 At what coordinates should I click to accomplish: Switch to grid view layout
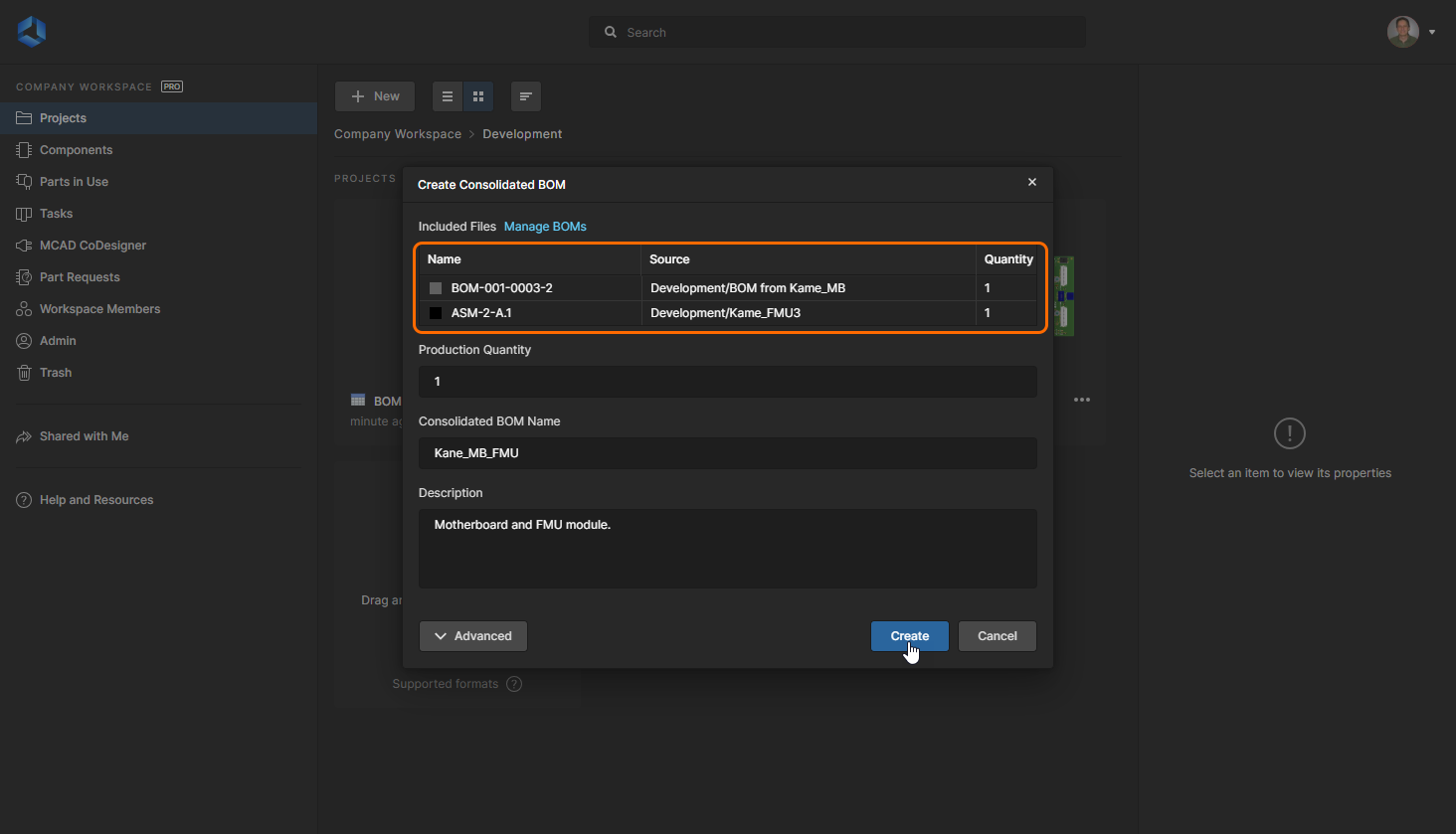click(478, 96)
